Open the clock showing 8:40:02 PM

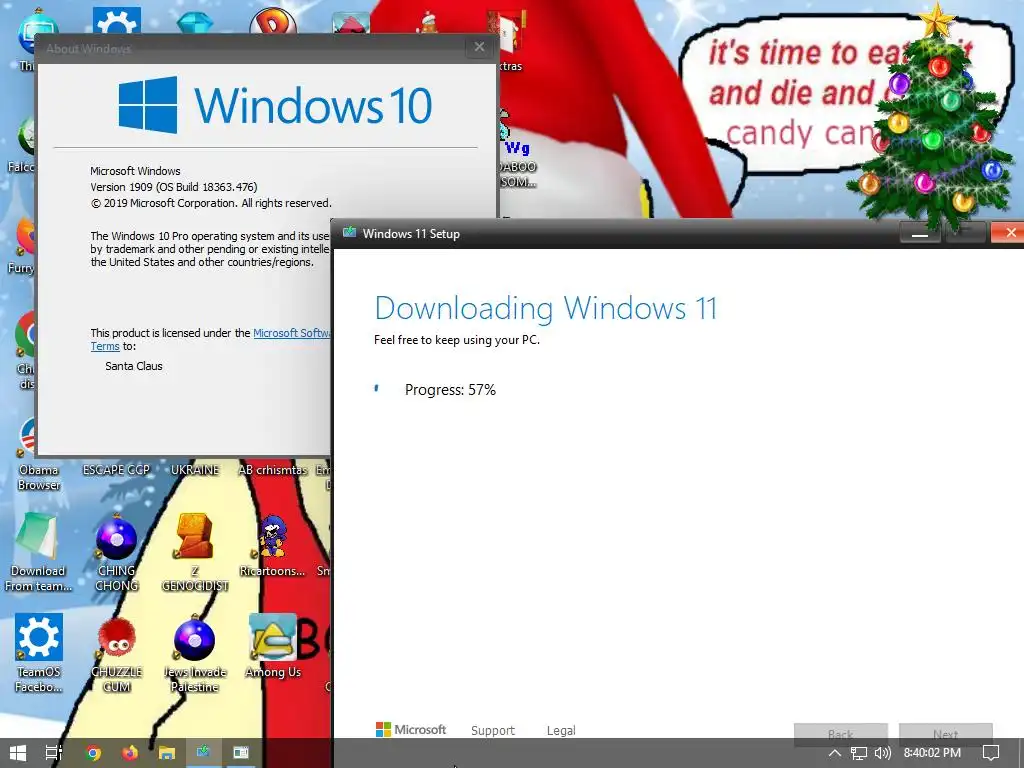[932, 753]
